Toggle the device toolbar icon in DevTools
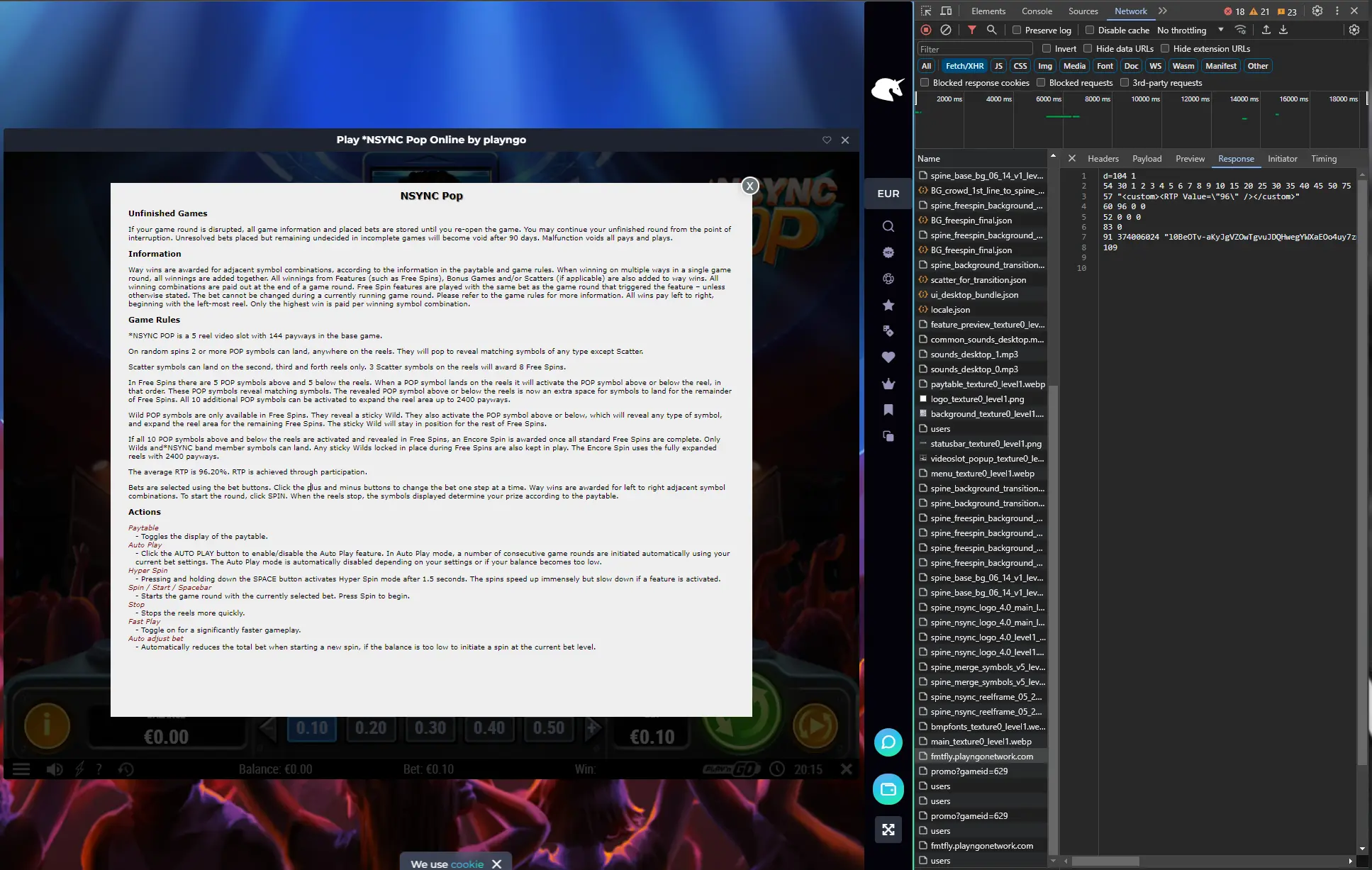This screenshot has height=870, width=1372. tap(946, 11)
